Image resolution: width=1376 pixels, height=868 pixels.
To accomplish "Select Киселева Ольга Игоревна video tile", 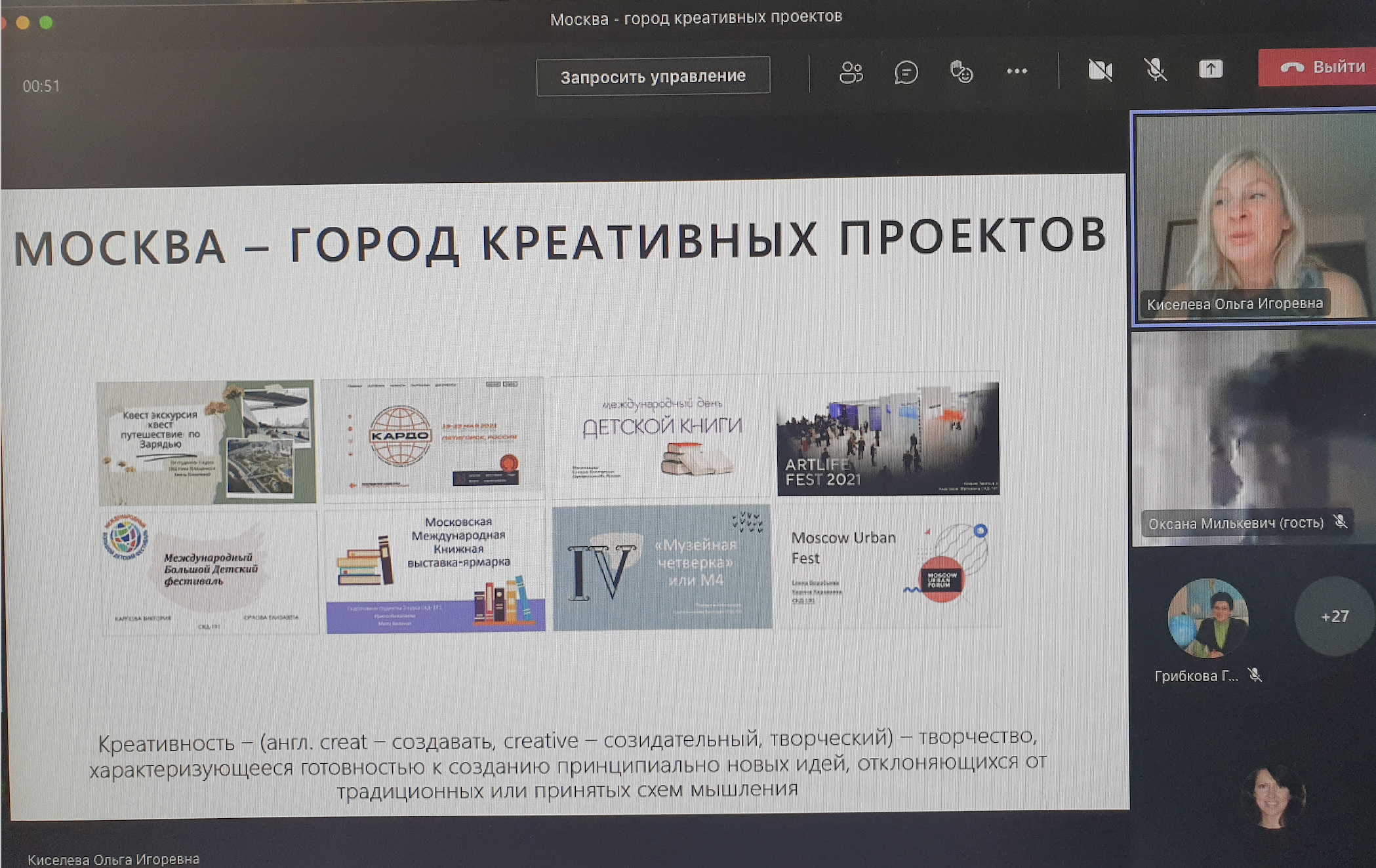I will [x=1253, y=216].
